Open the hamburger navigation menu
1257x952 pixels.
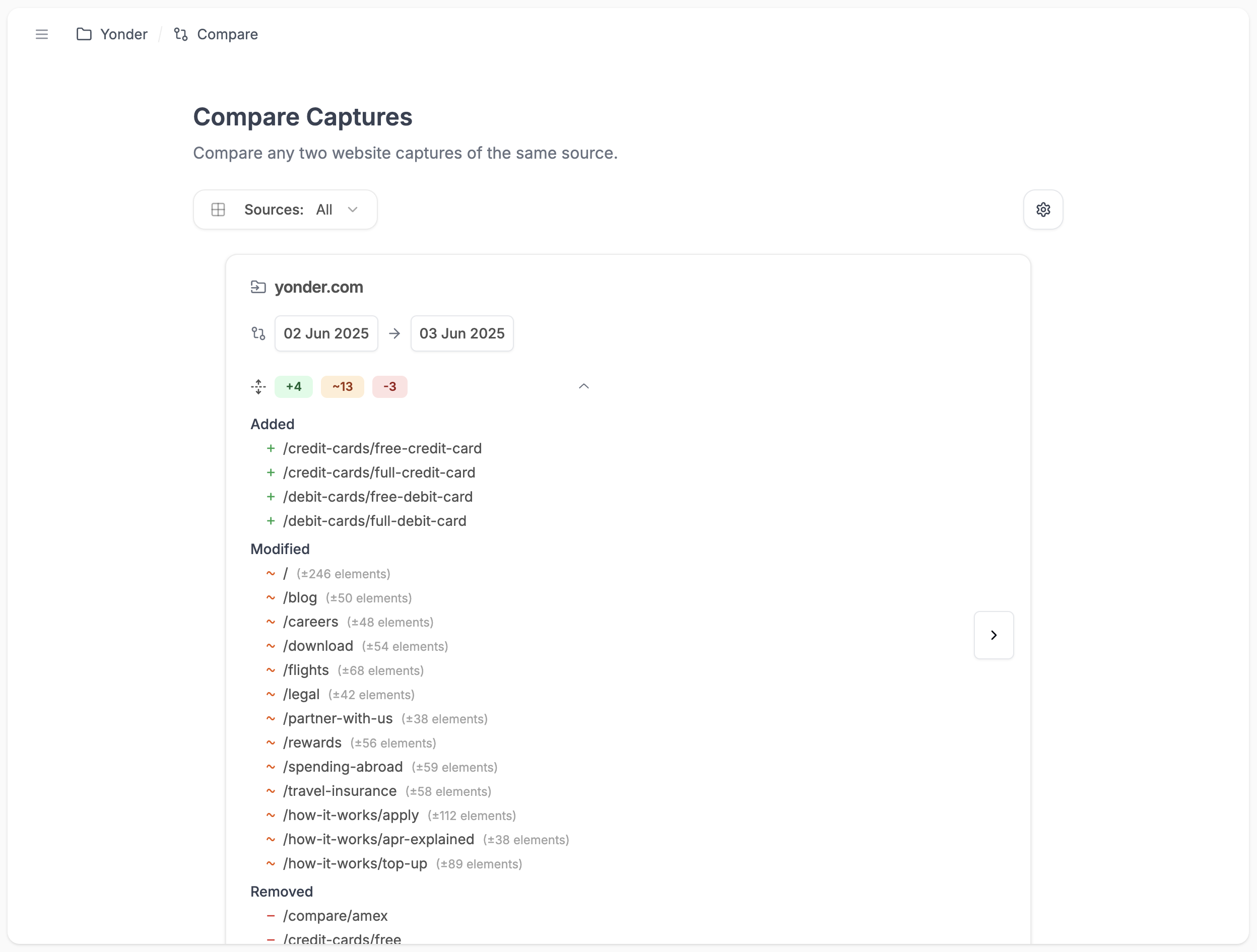coord(41,34)
